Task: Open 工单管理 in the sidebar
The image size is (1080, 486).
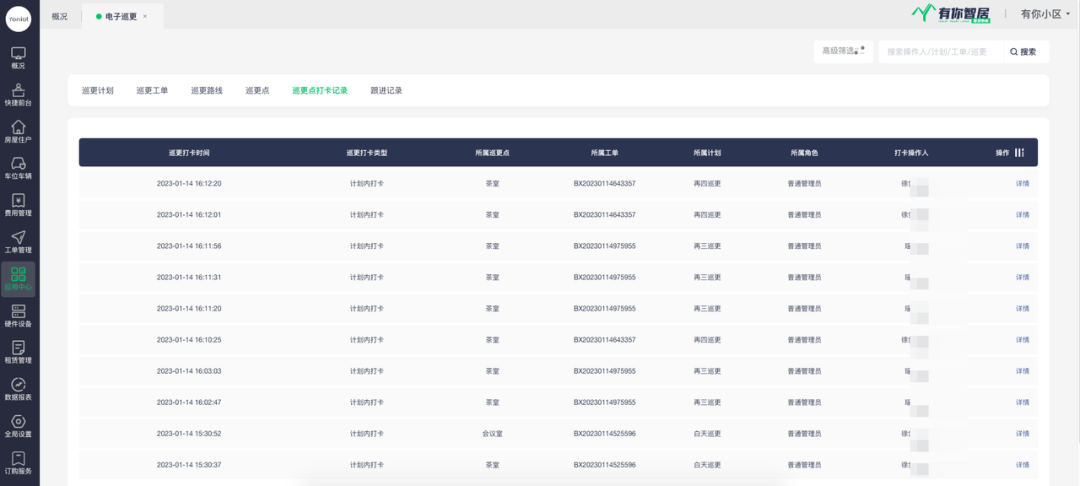Action: coord(18,242)
